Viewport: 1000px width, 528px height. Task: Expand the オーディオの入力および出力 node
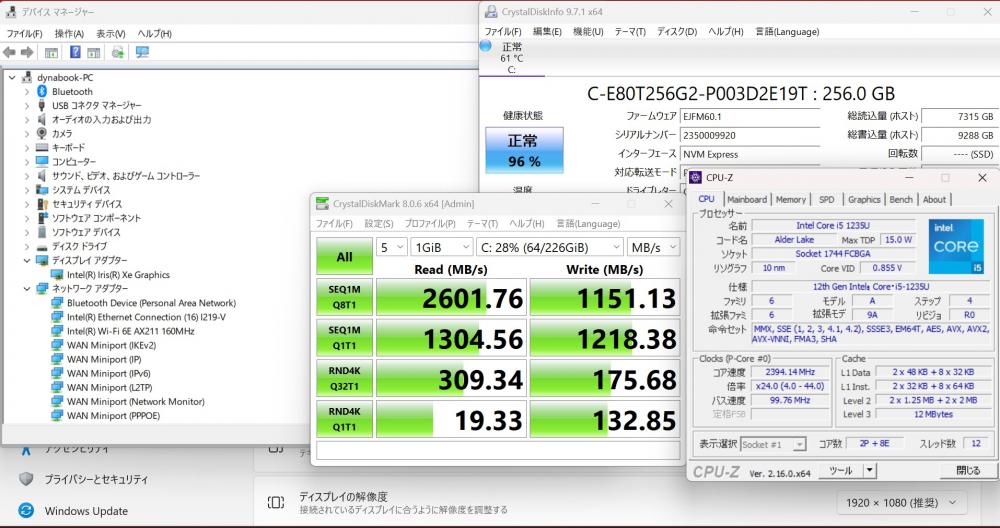point(27,119)
